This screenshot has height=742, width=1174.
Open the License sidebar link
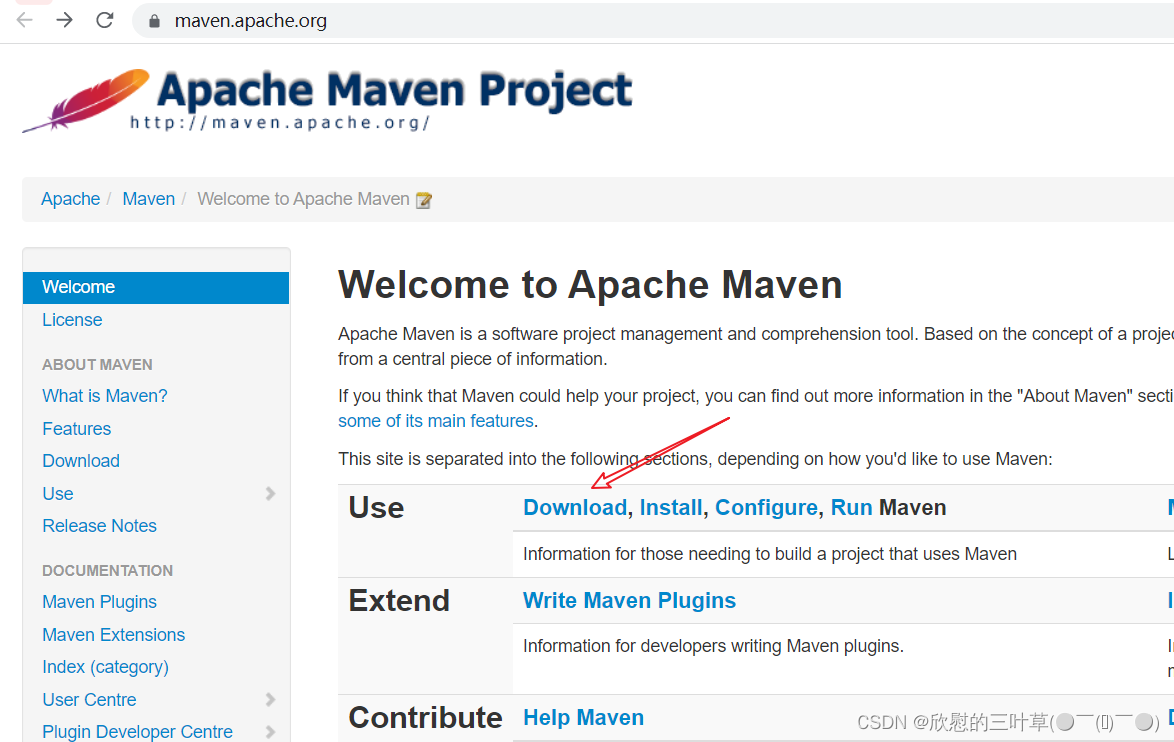click(x=72, y=320)
